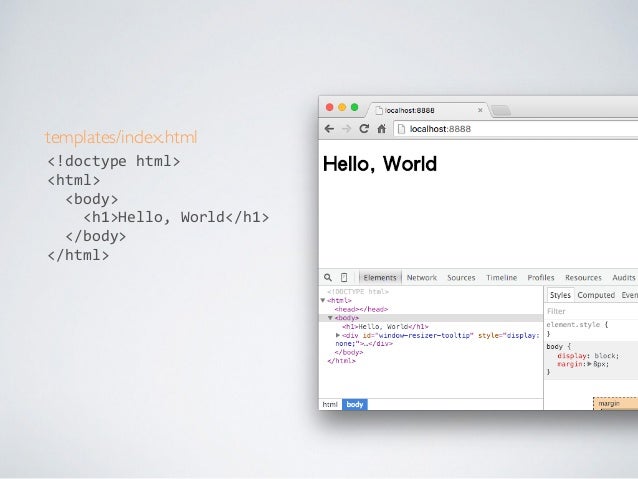Go to the browser home page
Viewport: 638px width, 479px height.
[x=381, y=129]
